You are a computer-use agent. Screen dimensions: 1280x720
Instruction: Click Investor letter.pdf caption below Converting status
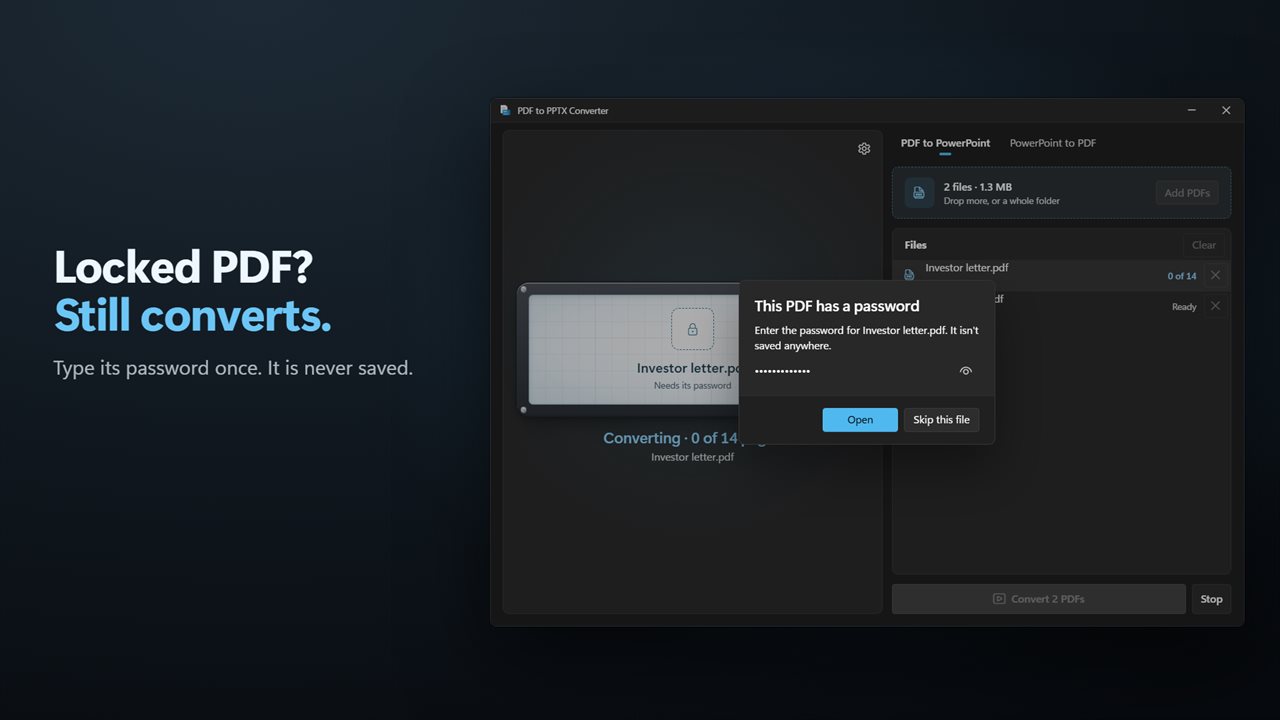692,457
